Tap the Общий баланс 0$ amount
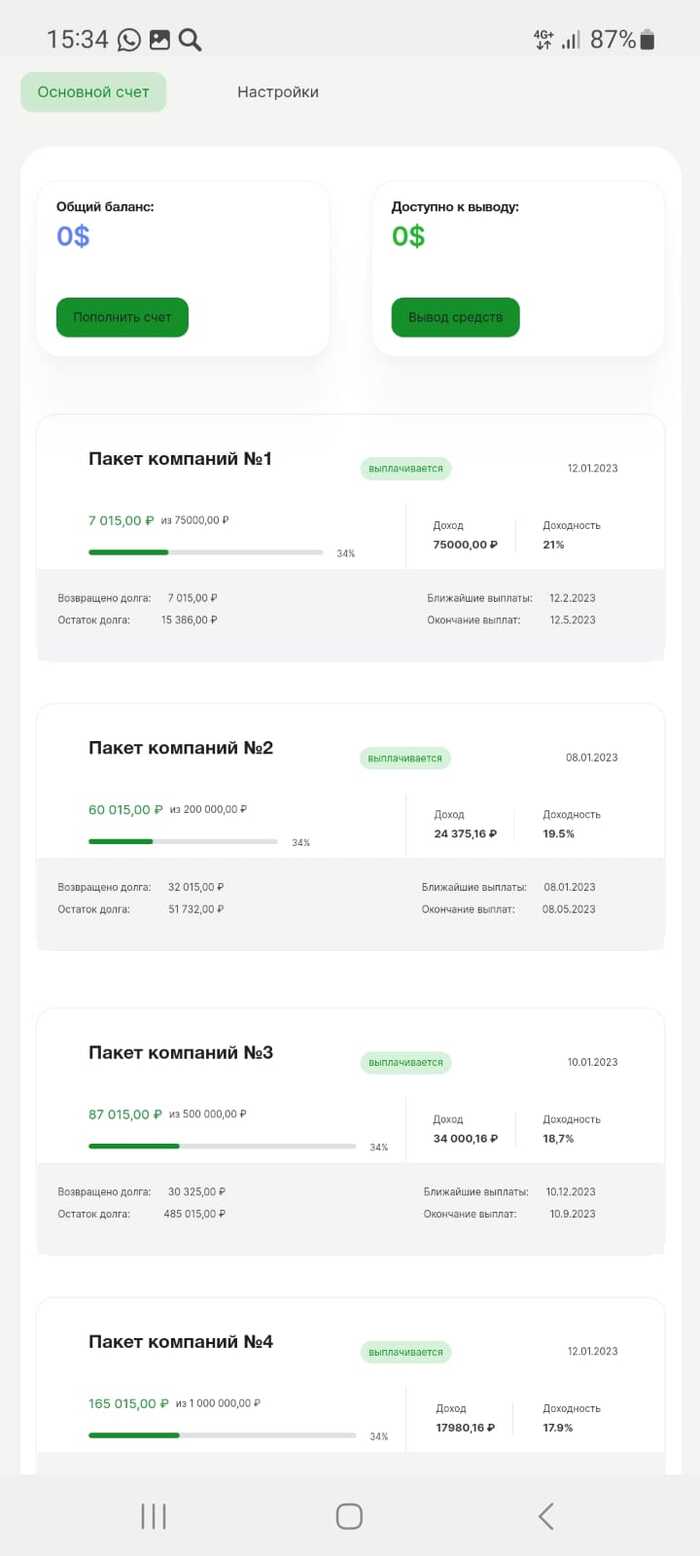This screenshot has height=1556, width=700. (73, 237)
